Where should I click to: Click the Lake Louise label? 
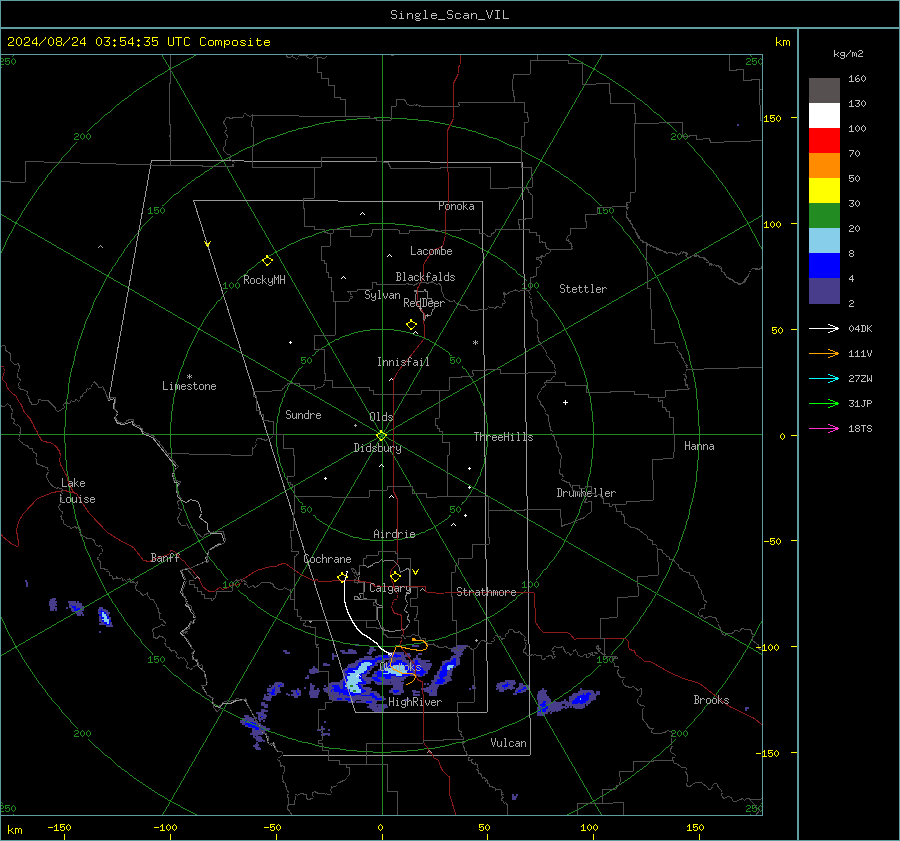coord(77,491)
